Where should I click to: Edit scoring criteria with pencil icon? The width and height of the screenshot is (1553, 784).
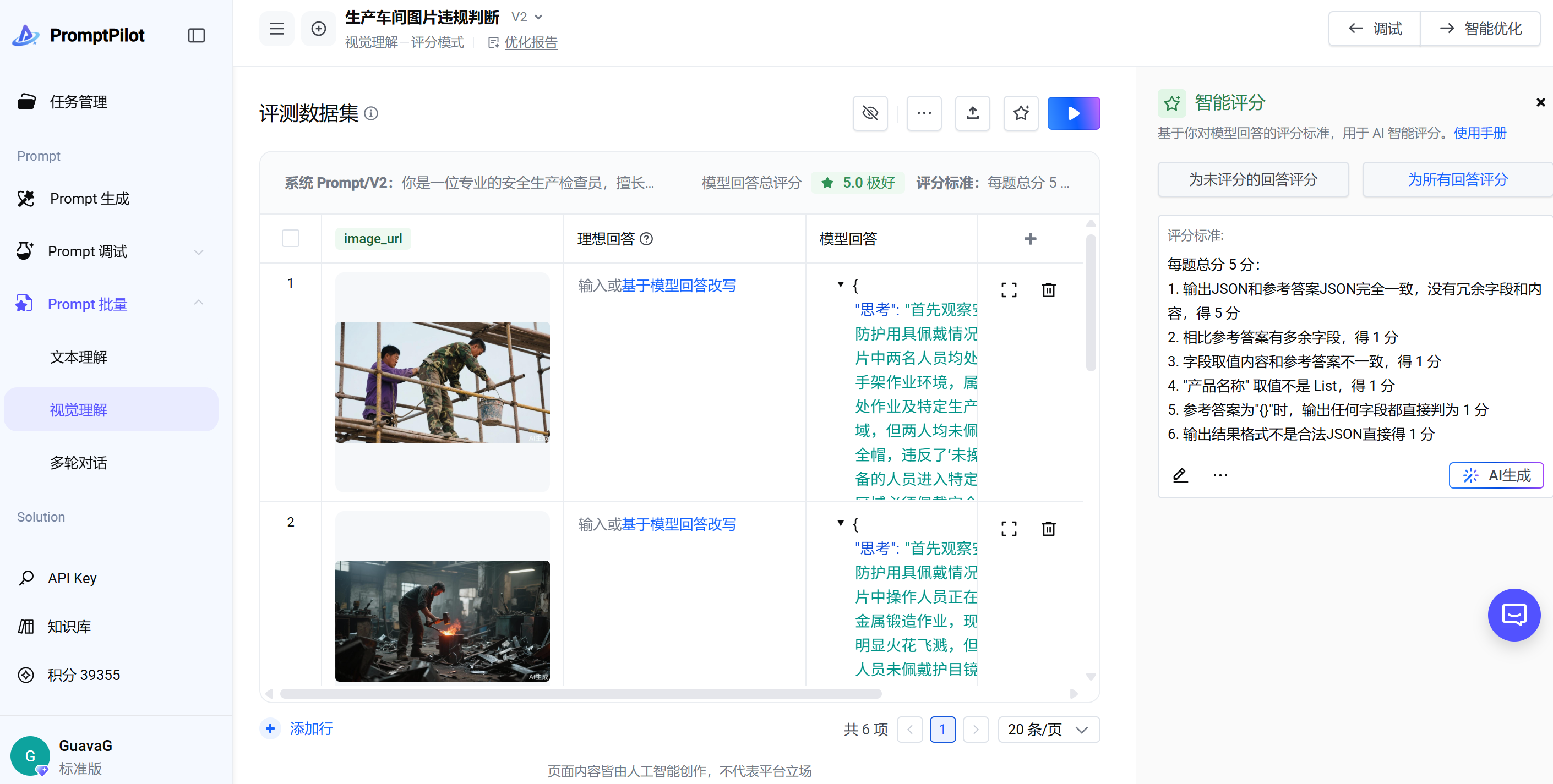click(1180, 475)
